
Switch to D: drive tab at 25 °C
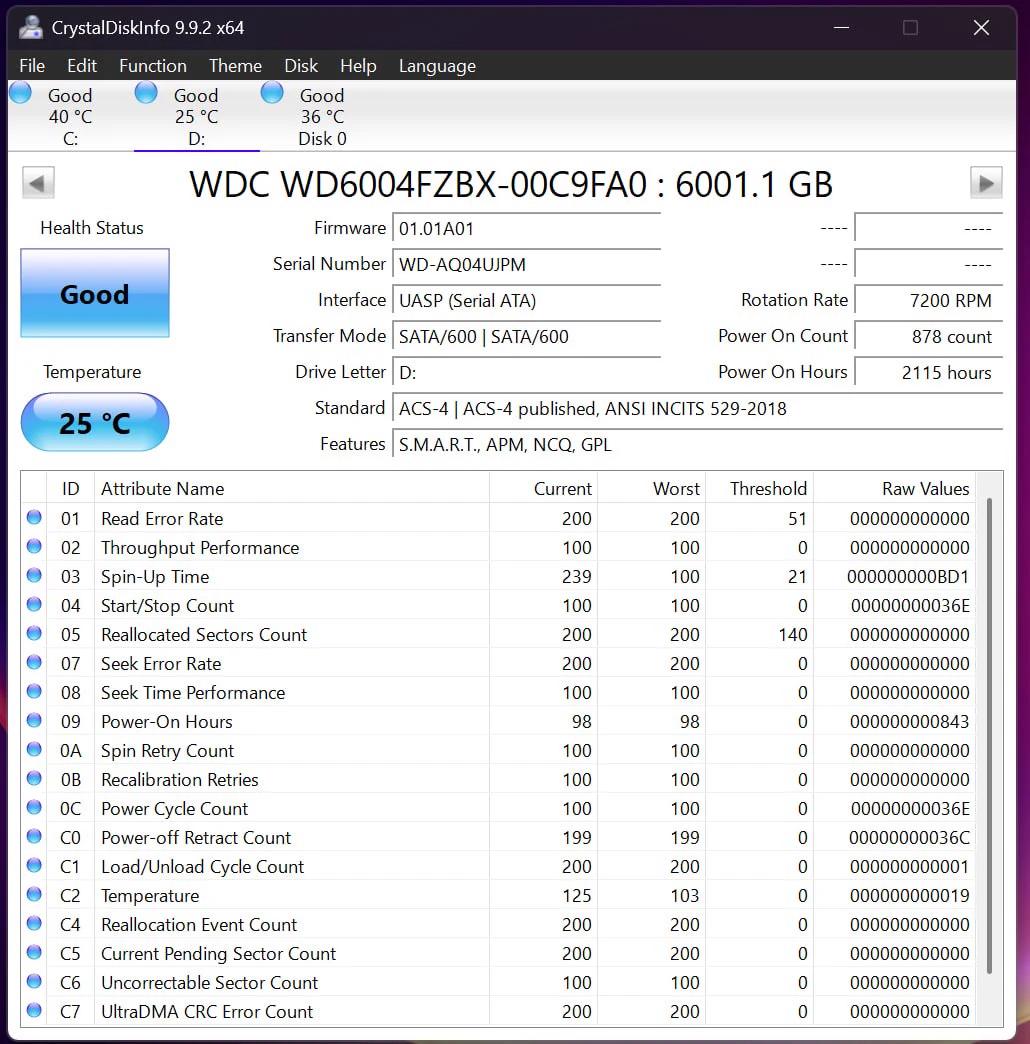click(x=196, y=117)
